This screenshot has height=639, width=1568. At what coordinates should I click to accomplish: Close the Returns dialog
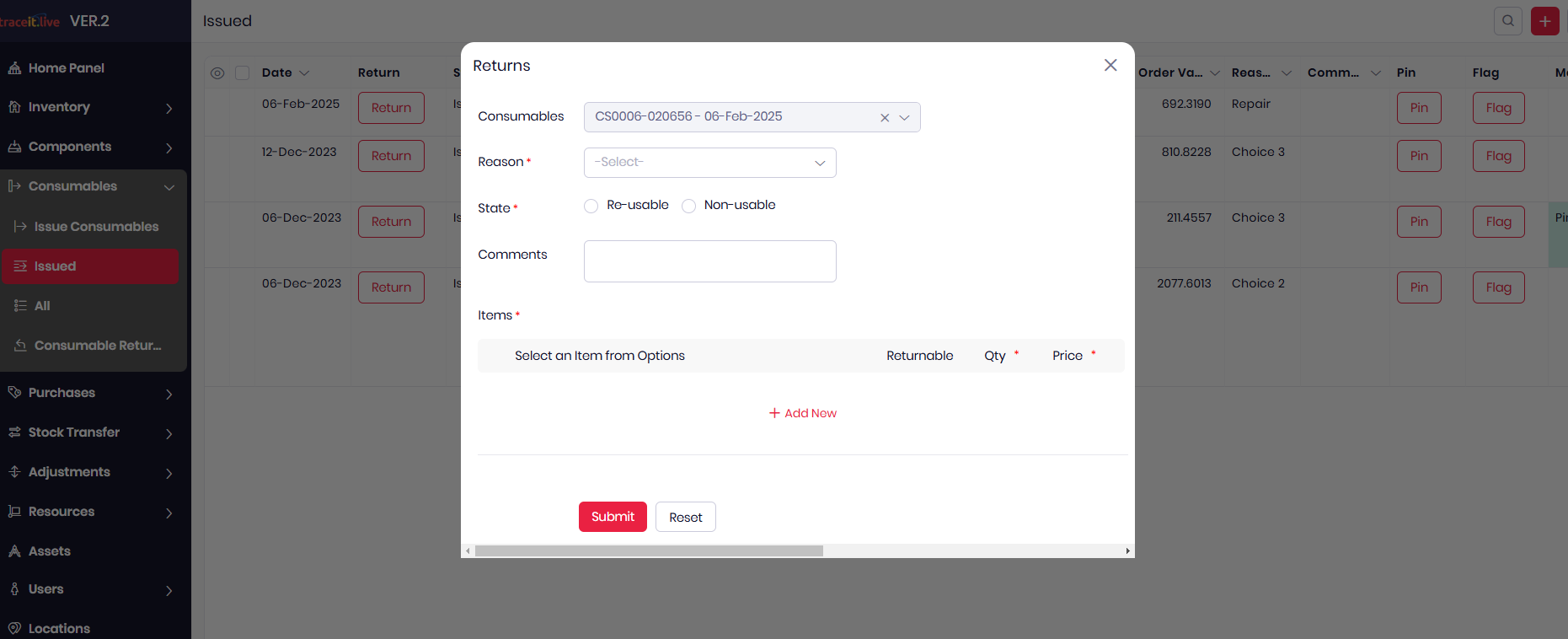coord(1110,66)
